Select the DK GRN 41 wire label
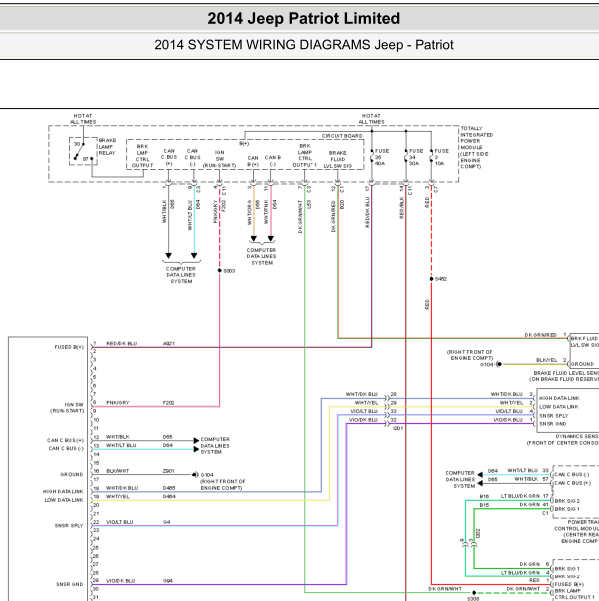Screen dimensions: 599x601 coord(534,505)
